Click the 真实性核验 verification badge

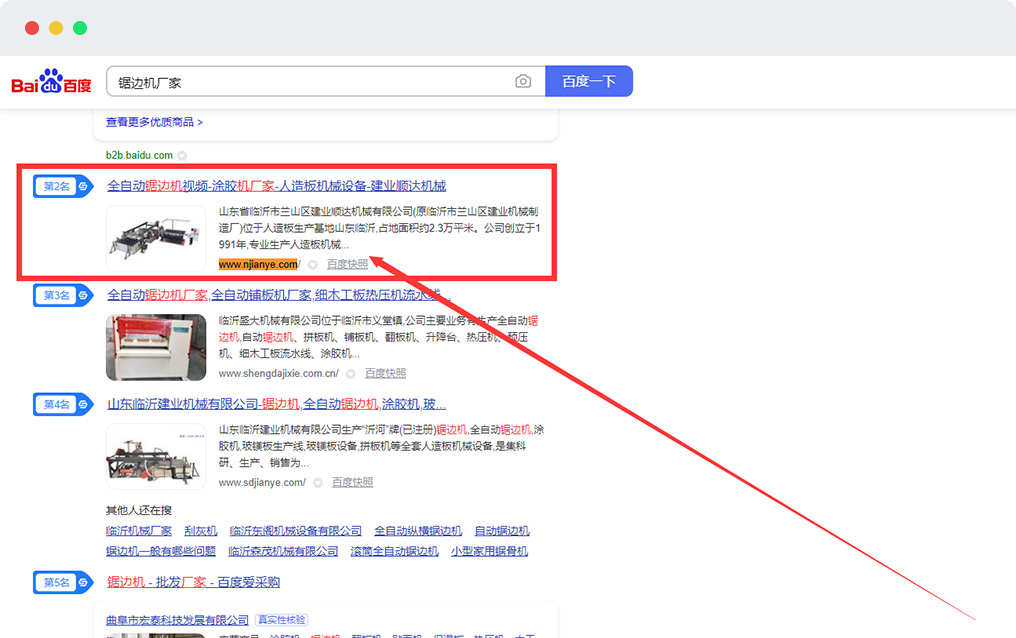[x=281, y=620]
